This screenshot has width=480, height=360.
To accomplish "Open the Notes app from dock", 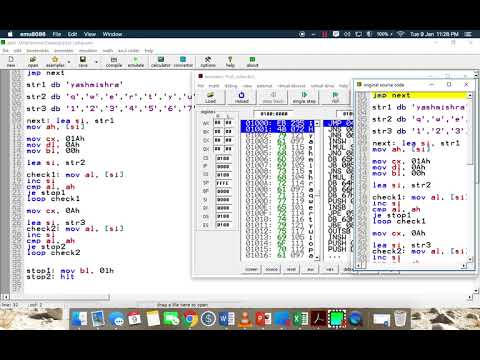I will pyautogui.click(x=153, y=319).
